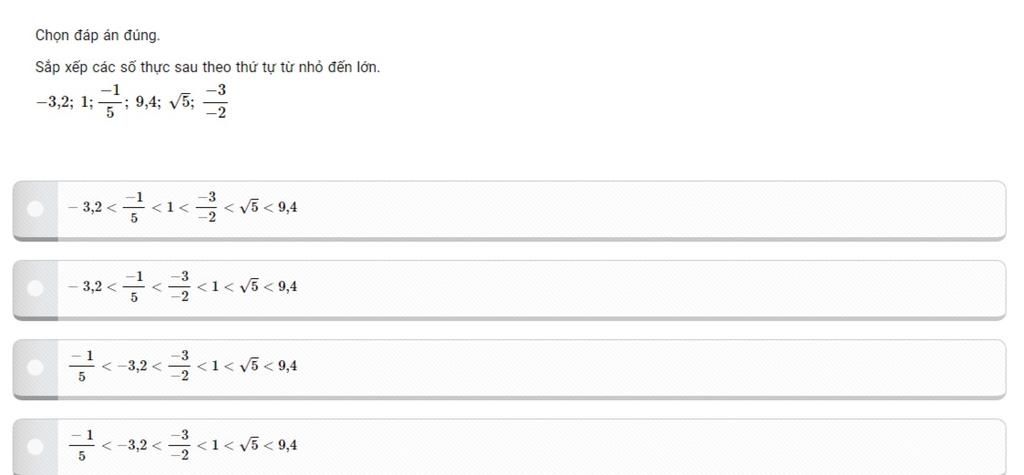Choose the third option's radio circle
Viewport: 1024px width, 475px height.
pos(35,368)
